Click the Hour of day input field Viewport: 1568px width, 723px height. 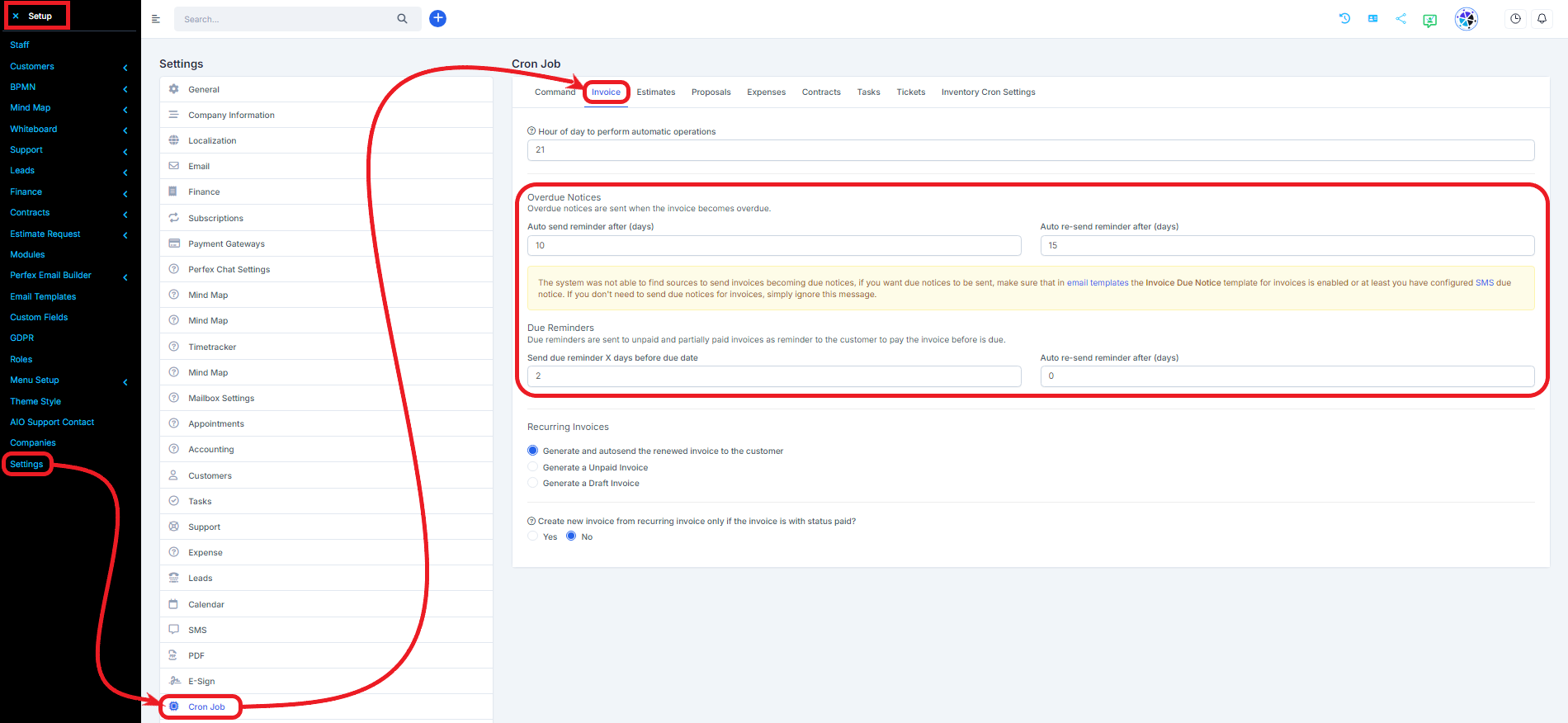1031,149
